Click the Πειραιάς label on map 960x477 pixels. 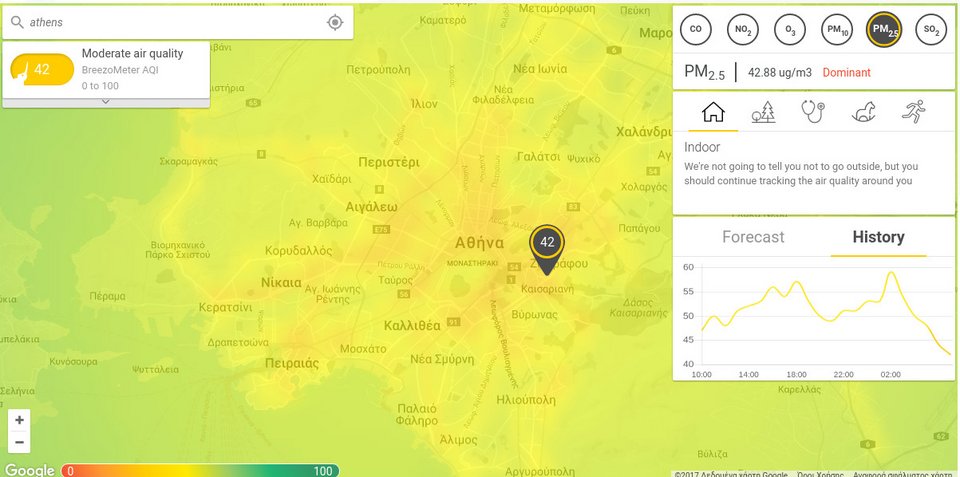[292, 363]
